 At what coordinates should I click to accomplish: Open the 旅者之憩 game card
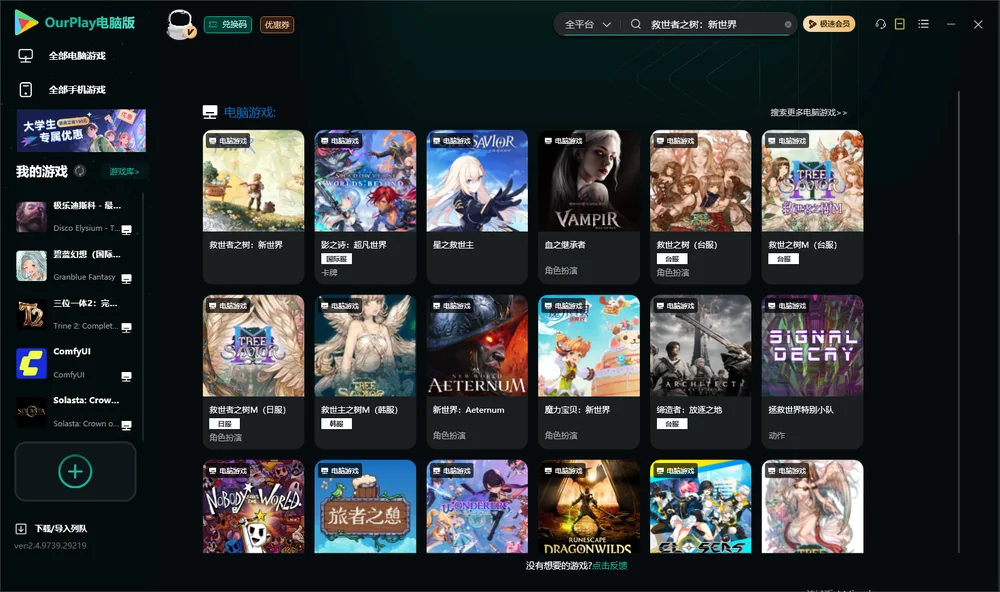[365, 507]
